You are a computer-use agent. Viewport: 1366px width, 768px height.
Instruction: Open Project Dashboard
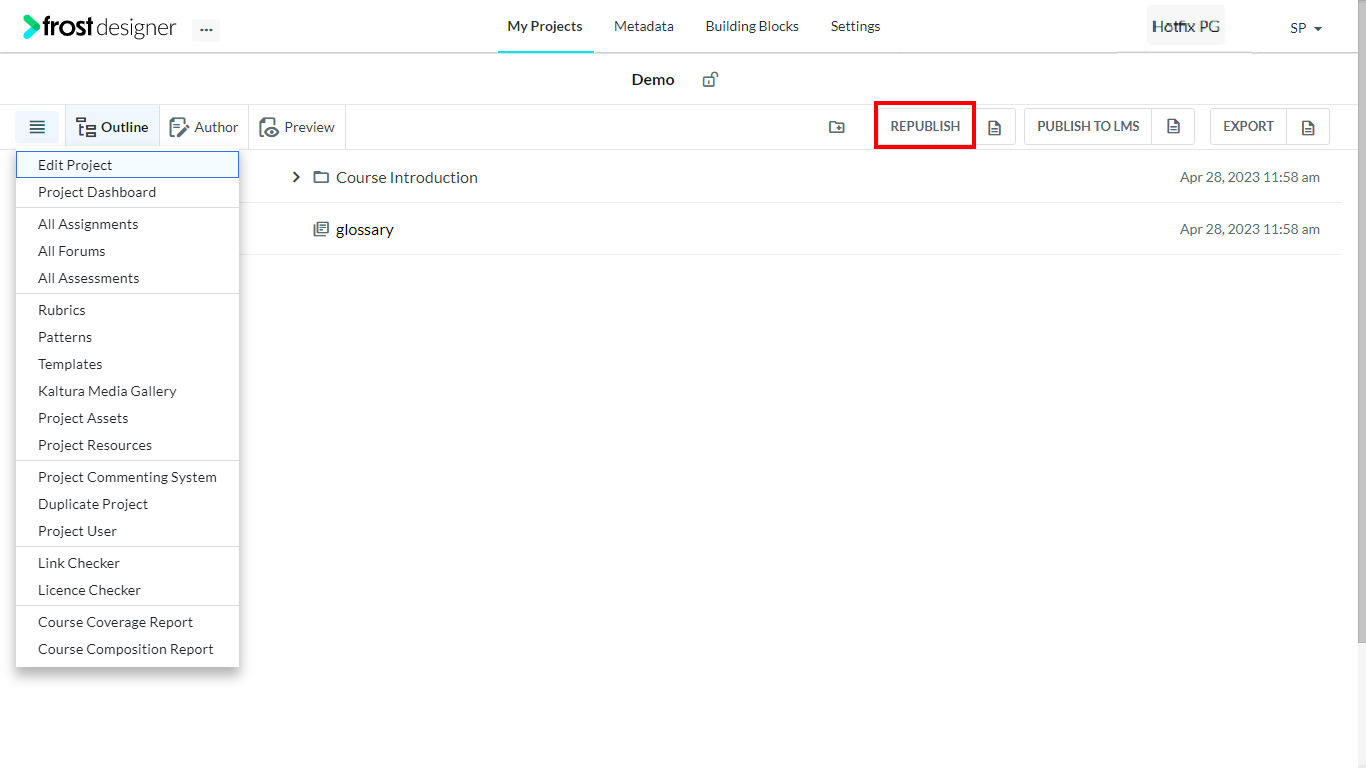(x=127, y=192)
